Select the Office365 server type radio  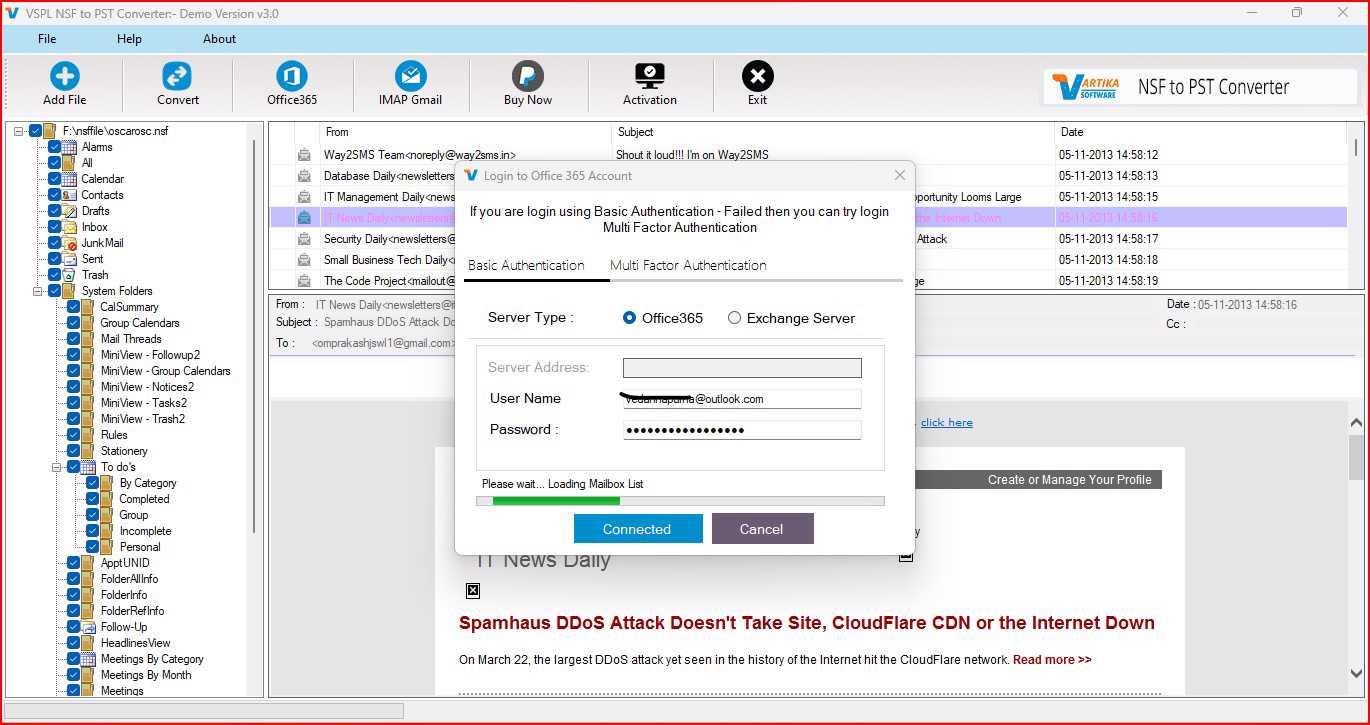(629, 318)
